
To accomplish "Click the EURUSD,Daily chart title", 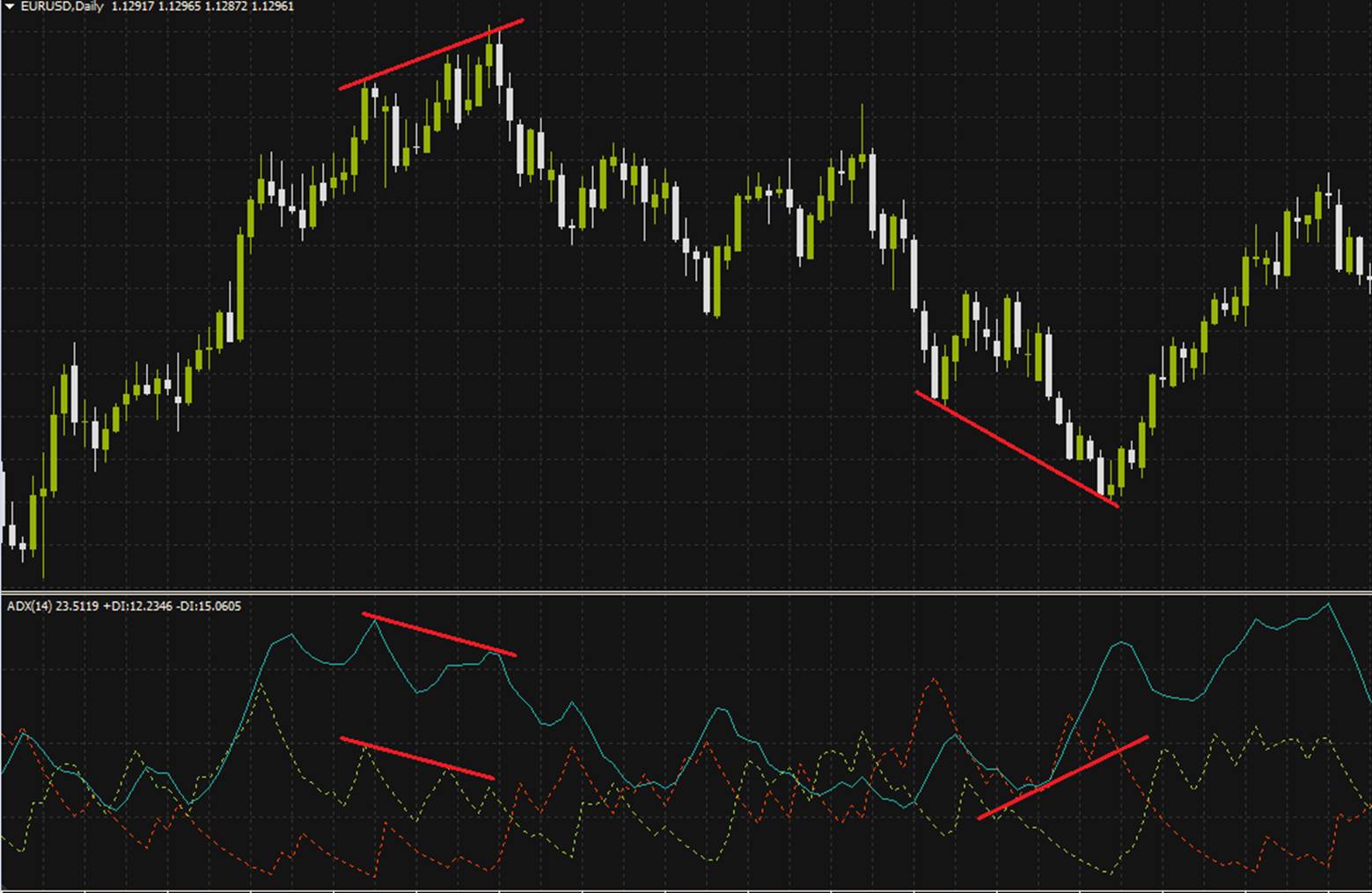I will click(62, 6).
